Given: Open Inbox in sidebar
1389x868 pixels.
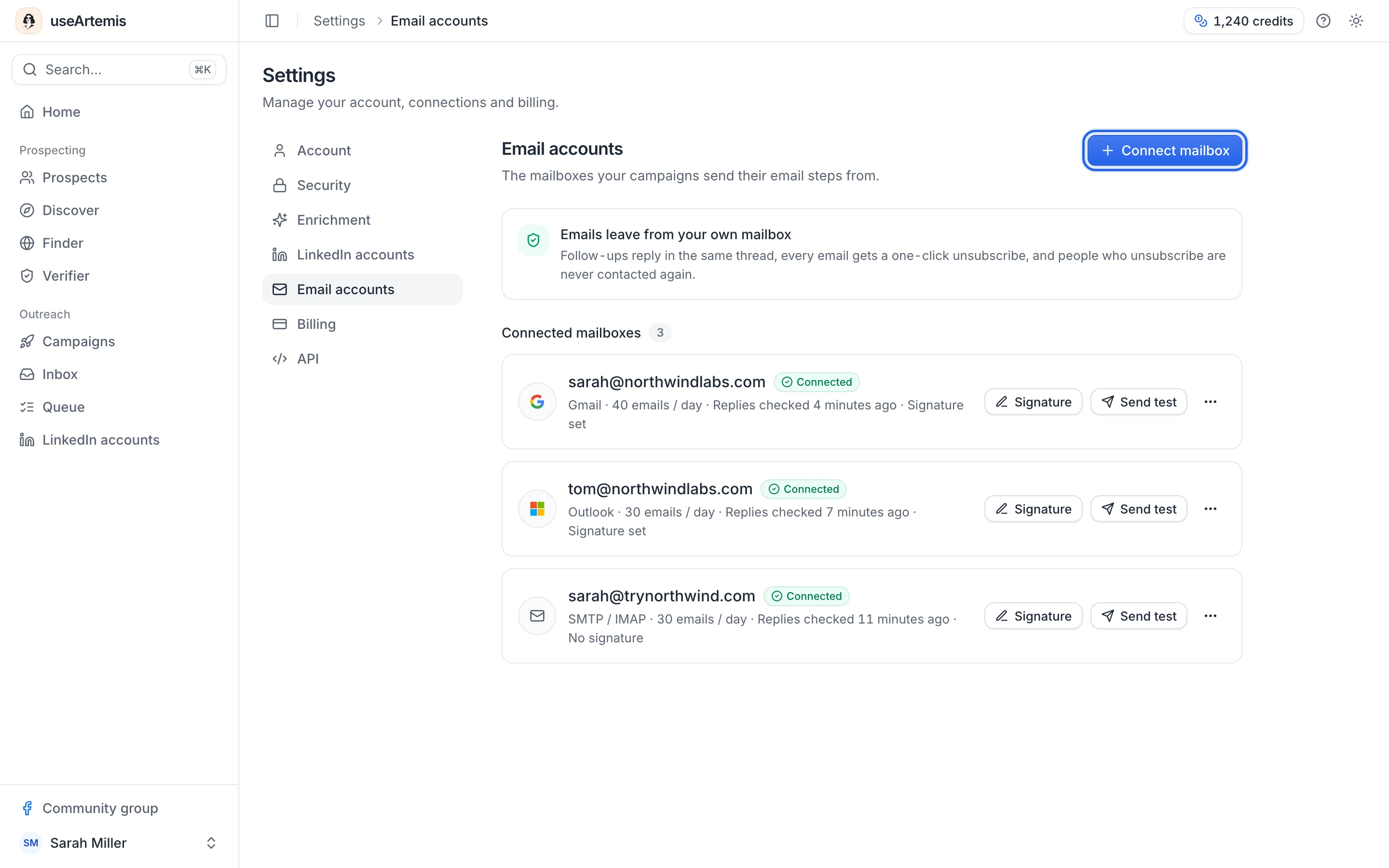Looking at the screenshot, I should tap(119, 374).
